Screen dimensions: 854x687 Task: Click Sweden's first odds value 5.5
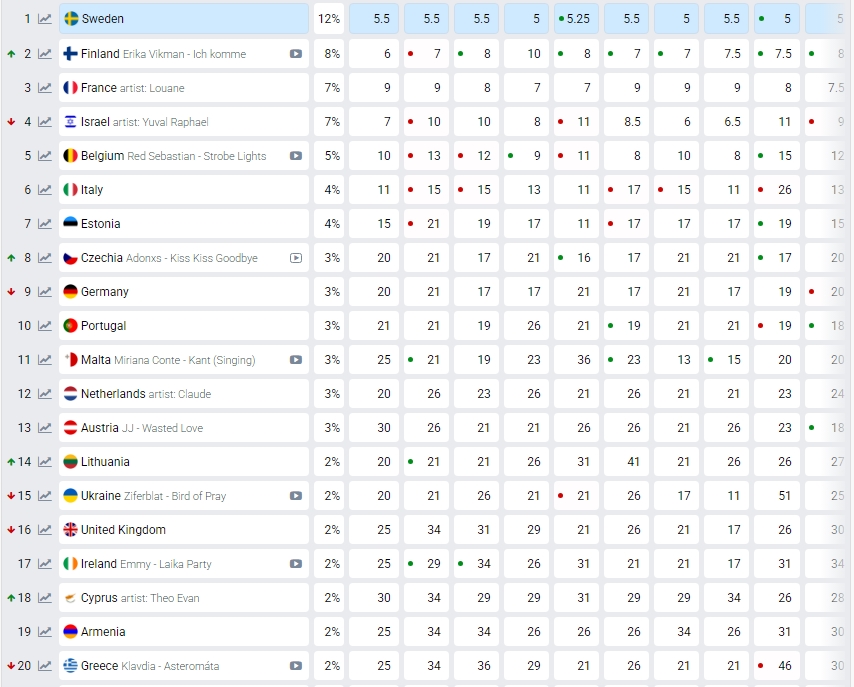point(383,19)
